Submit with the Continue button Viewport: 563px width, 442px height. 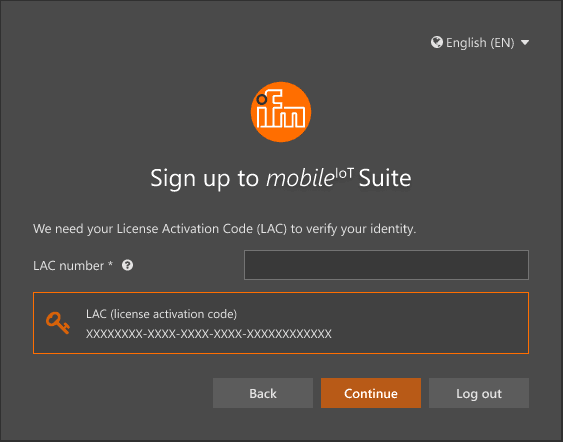tap(371, 393)
